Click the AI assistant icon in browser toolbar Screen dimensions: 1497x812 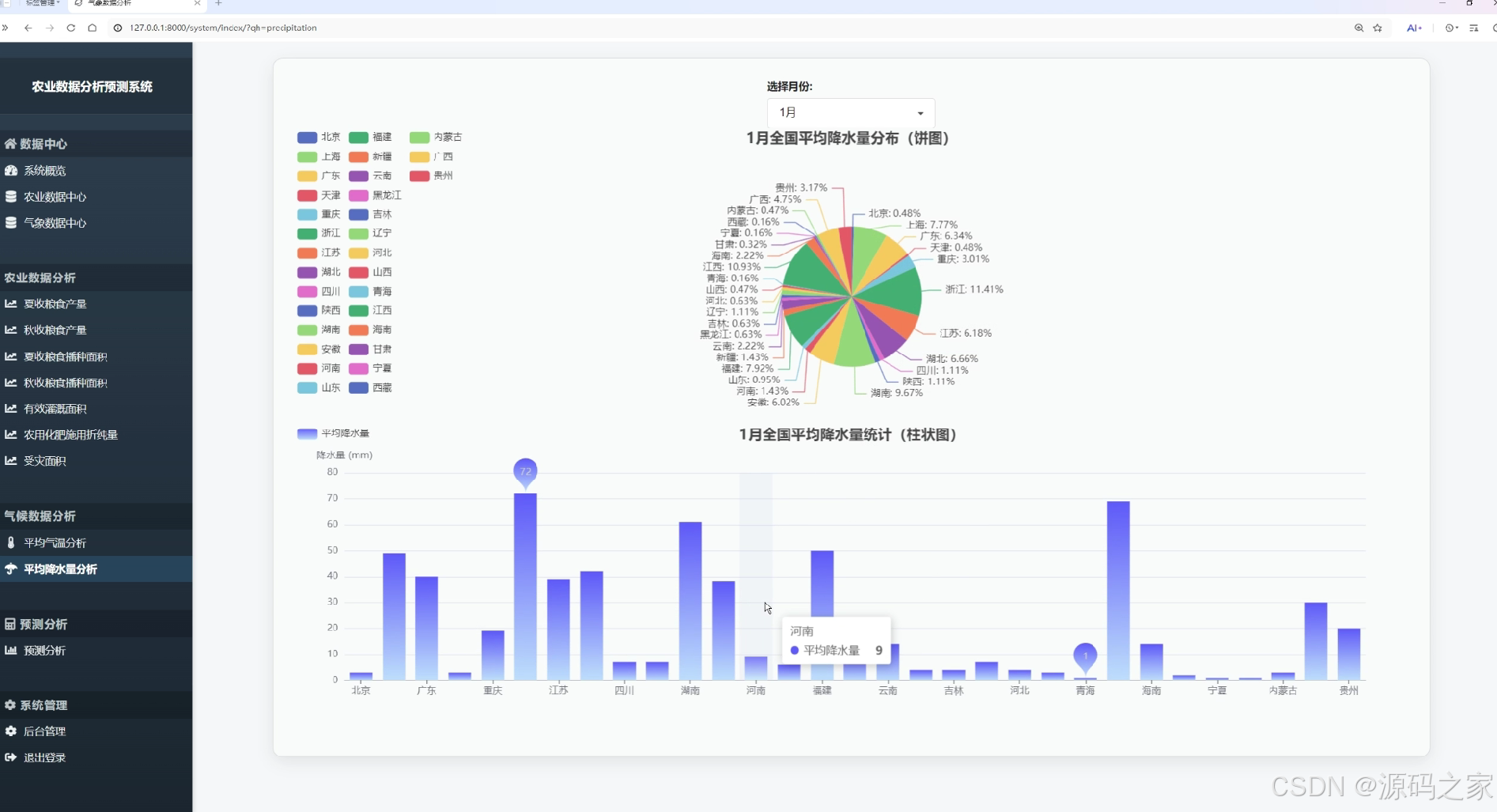click(1414, 28)
